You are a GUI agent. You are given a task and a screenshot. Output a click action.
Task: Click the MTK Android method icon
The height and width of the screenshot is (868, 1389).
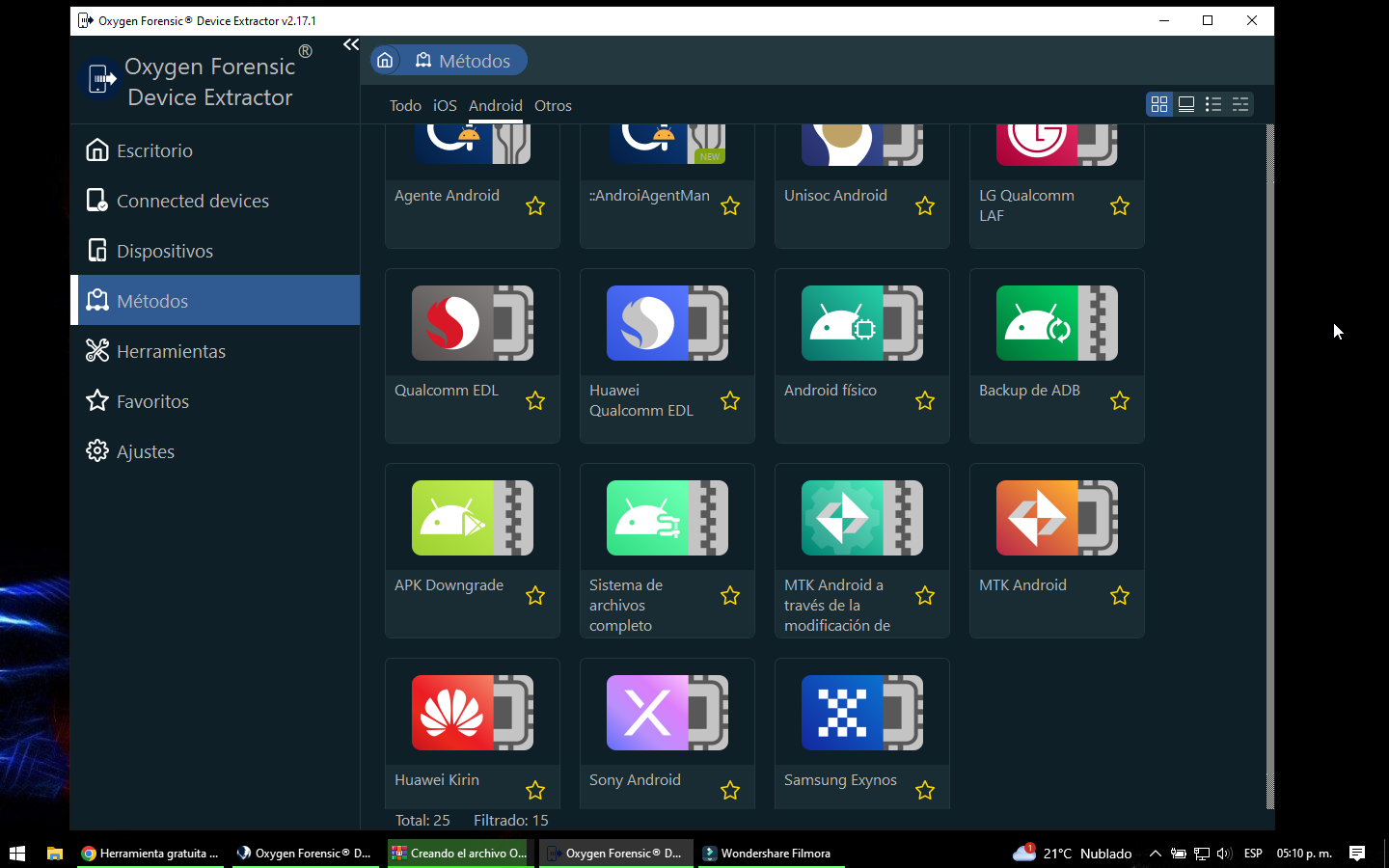(x=1056, y=519)
